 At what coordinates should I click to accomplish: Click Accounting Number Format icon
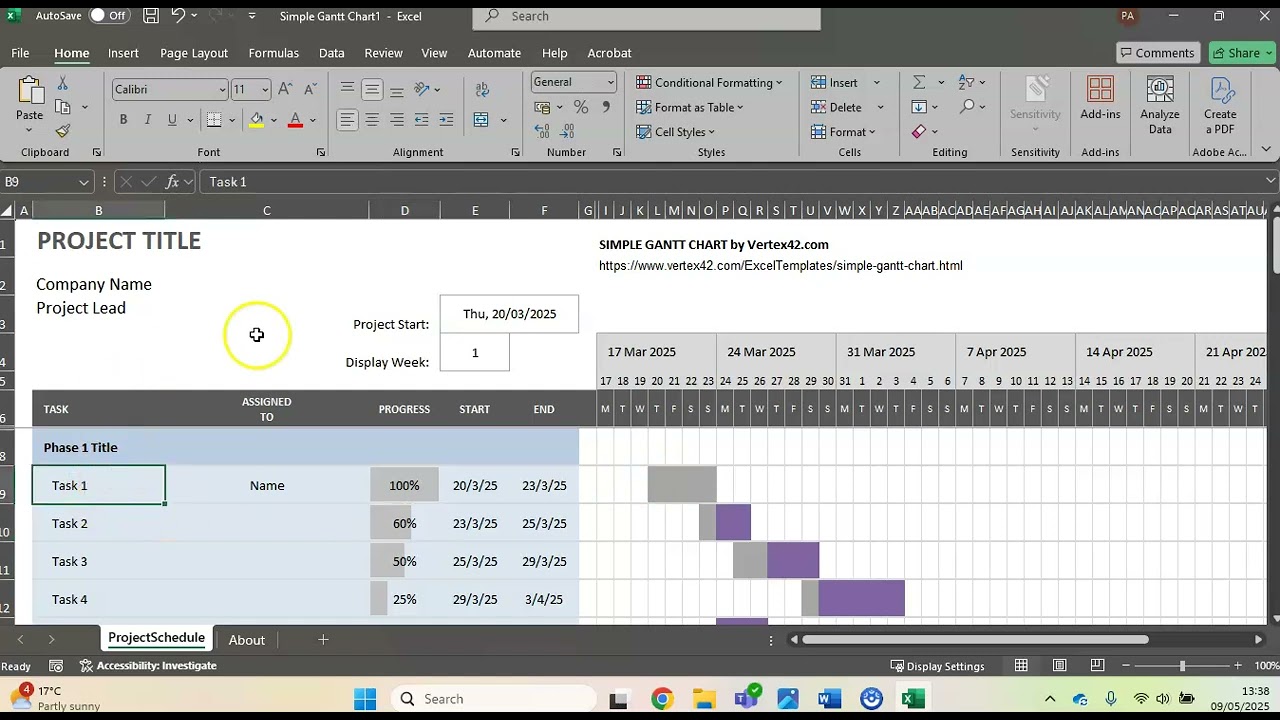(543, 107)
